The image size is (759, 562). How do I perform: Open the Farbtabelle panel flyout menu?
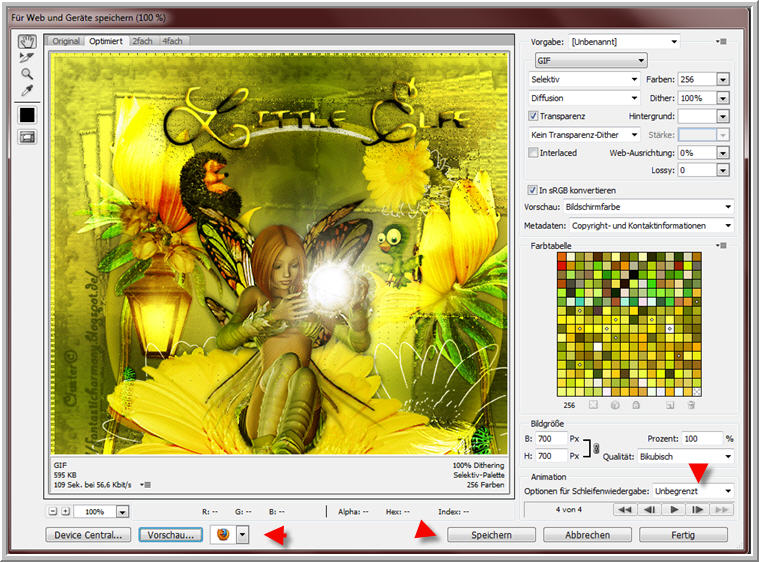(x=721, y=245)
